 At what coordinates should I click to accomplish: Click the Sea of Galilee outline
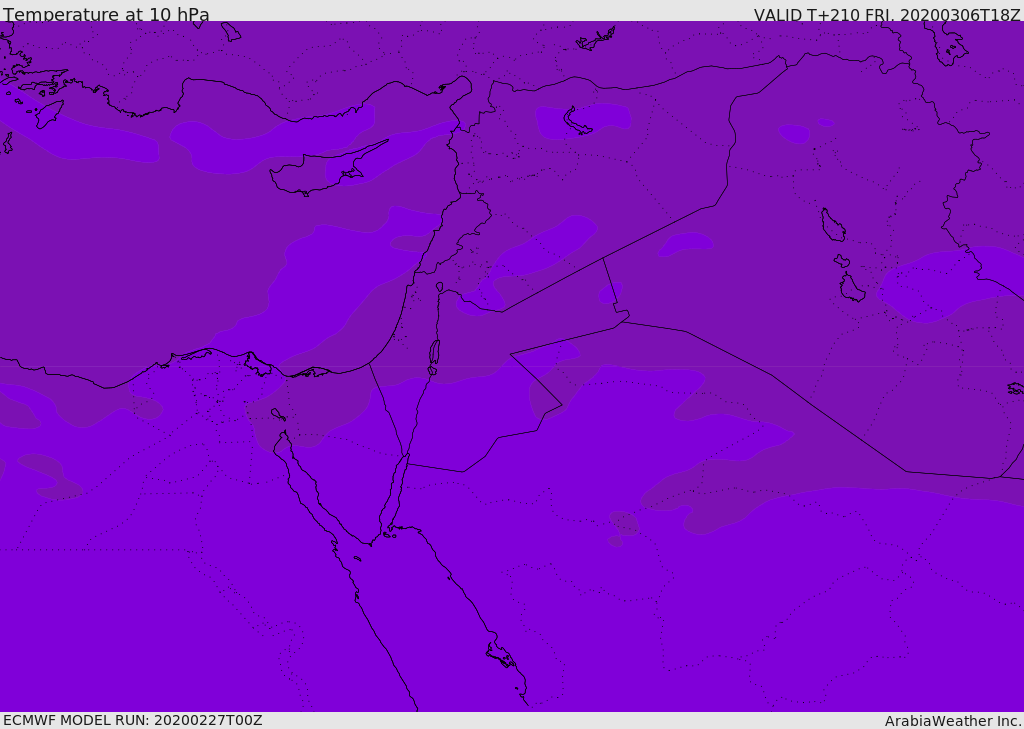[x=439, y=287]
